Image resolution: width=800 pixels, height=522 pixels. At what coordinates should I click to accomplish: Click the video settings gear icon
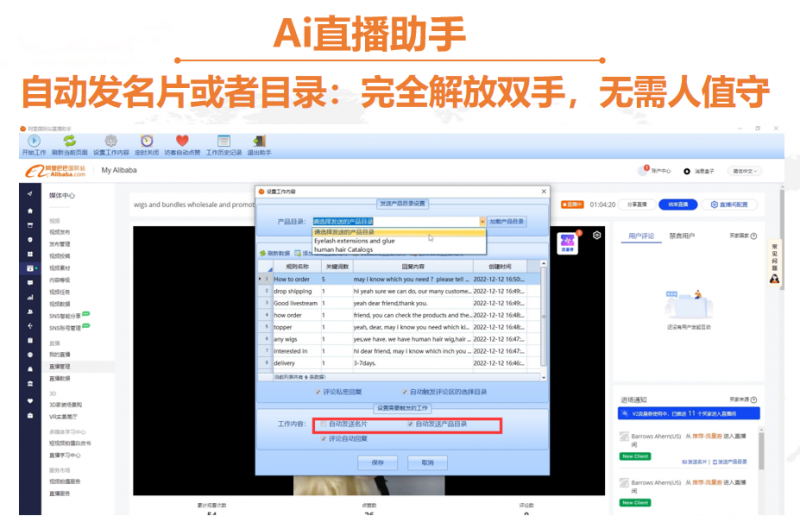596,235
